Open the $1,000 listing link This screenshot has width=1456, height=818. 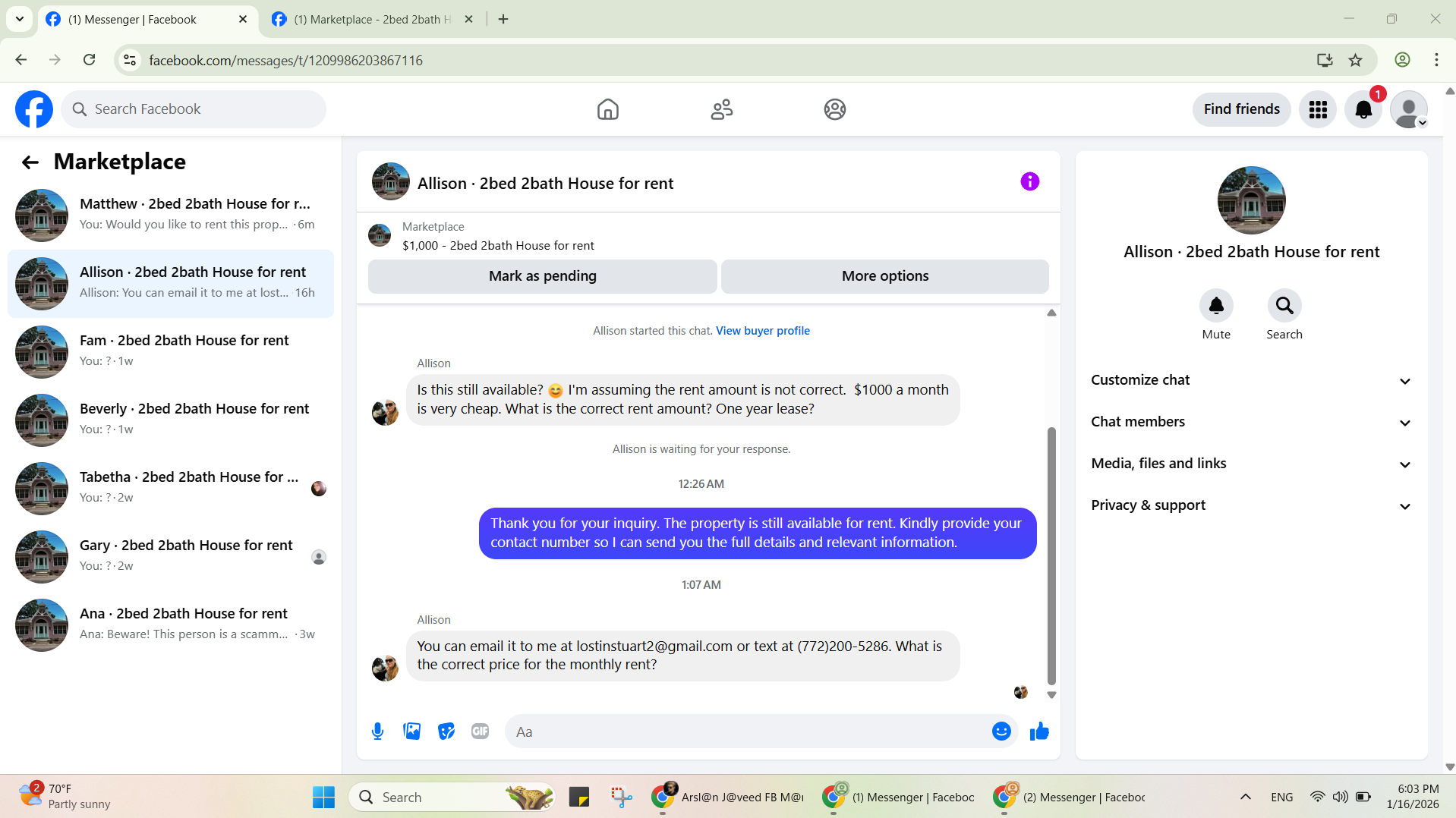click(x=498, y=246)
